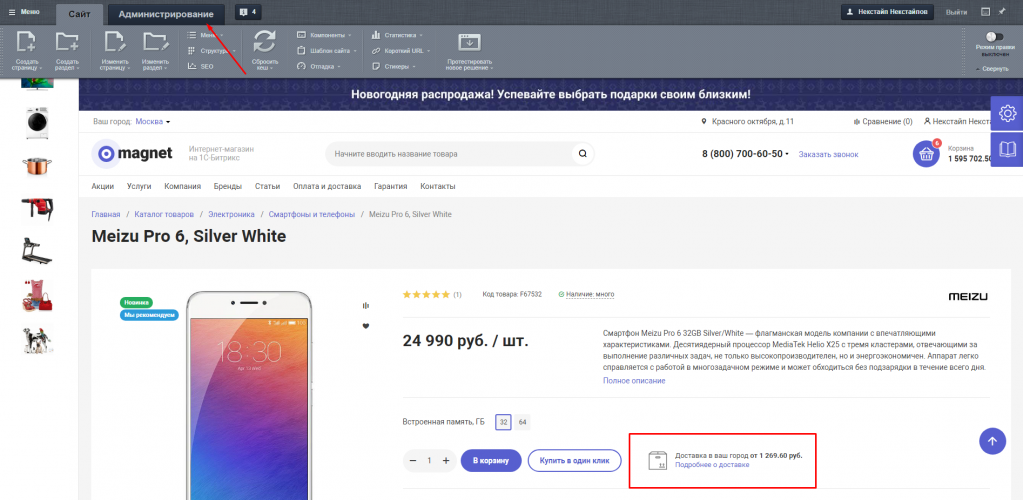This screenshot has width=1023, height=500.
Task: Open the Компания menu item
Action: 183,186
